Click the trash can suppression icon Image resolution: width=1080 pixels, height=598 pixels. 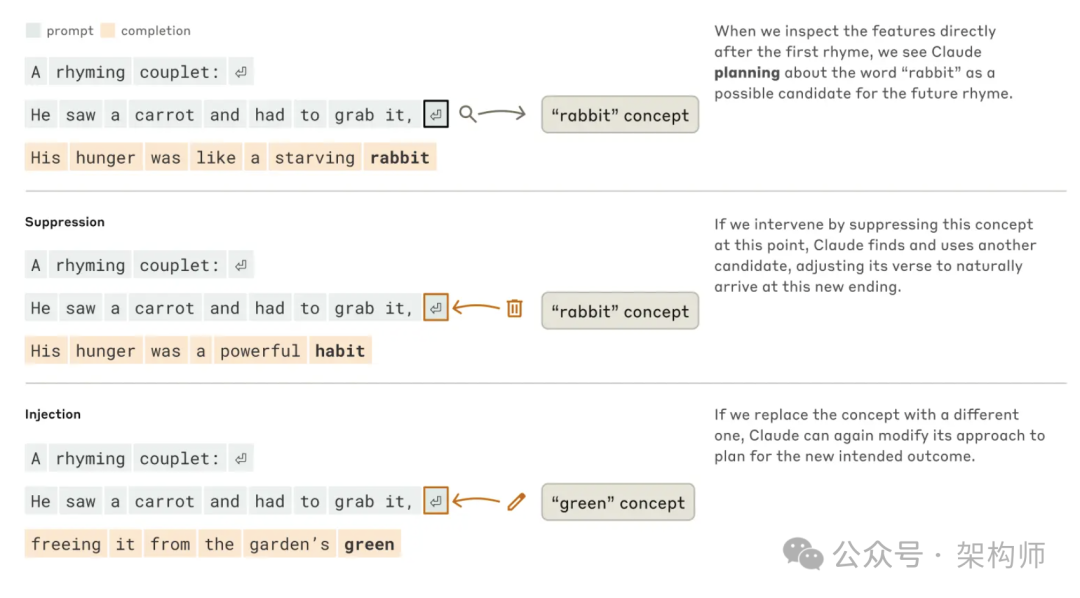point(514,308)
